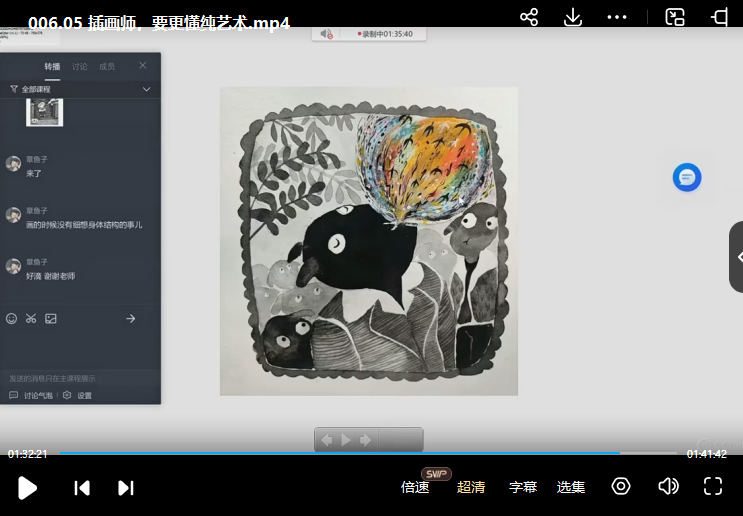Enable picture-in-picture mini window mode
Screen dimensions: 743x516
[x=675, y=17]
